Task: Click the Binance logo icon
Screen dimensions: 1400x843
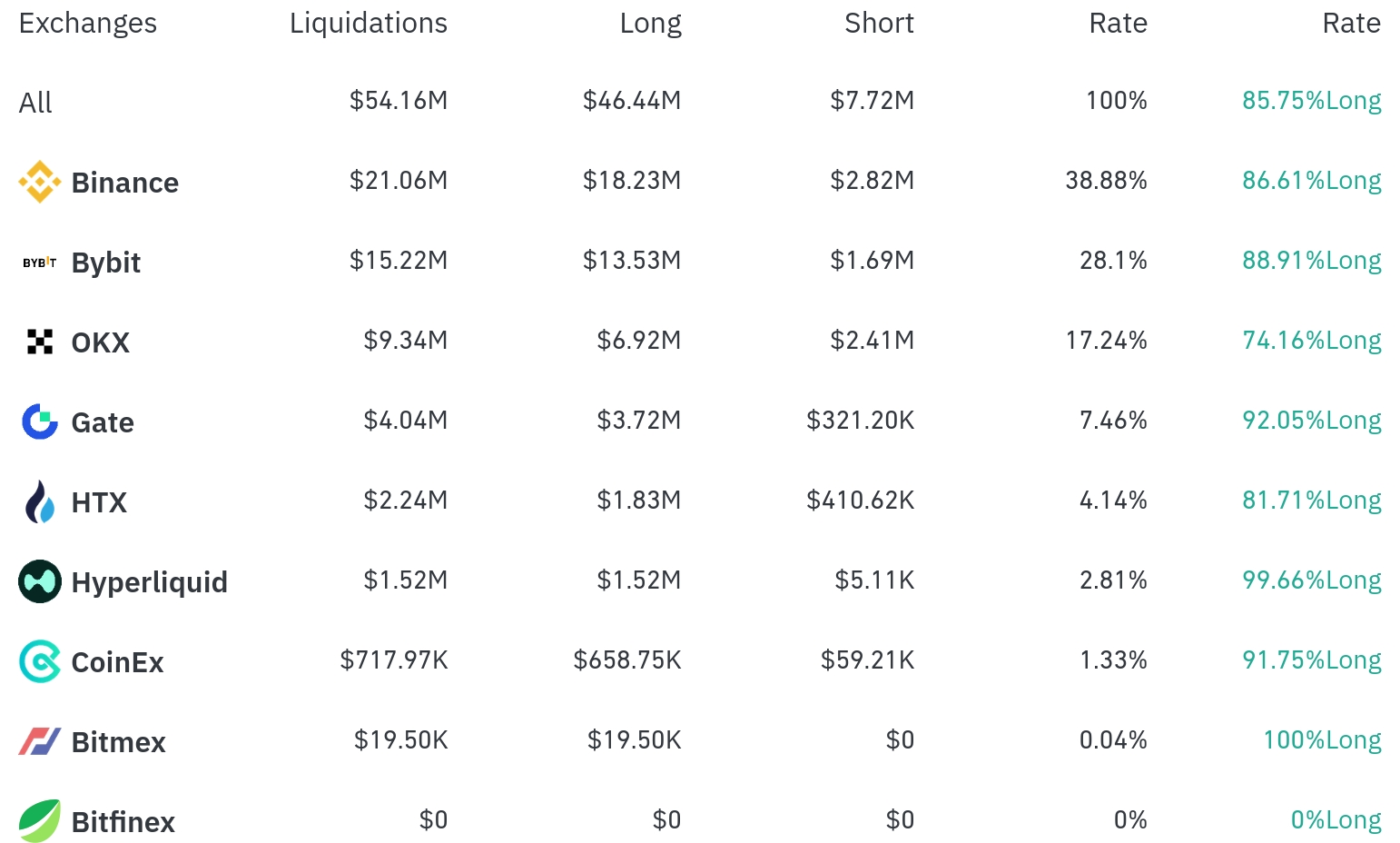Action: coord(40,182)
